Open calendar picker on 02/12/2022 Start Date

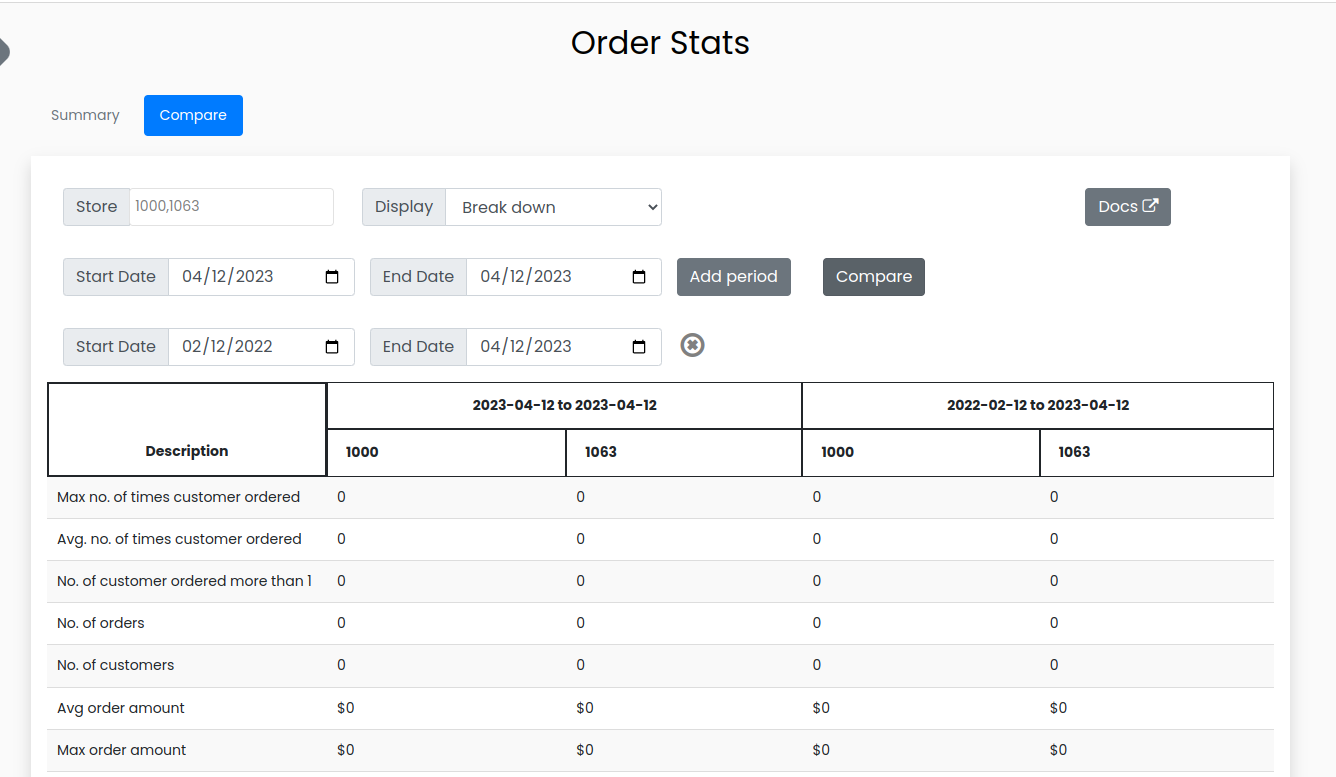point(333,347)
